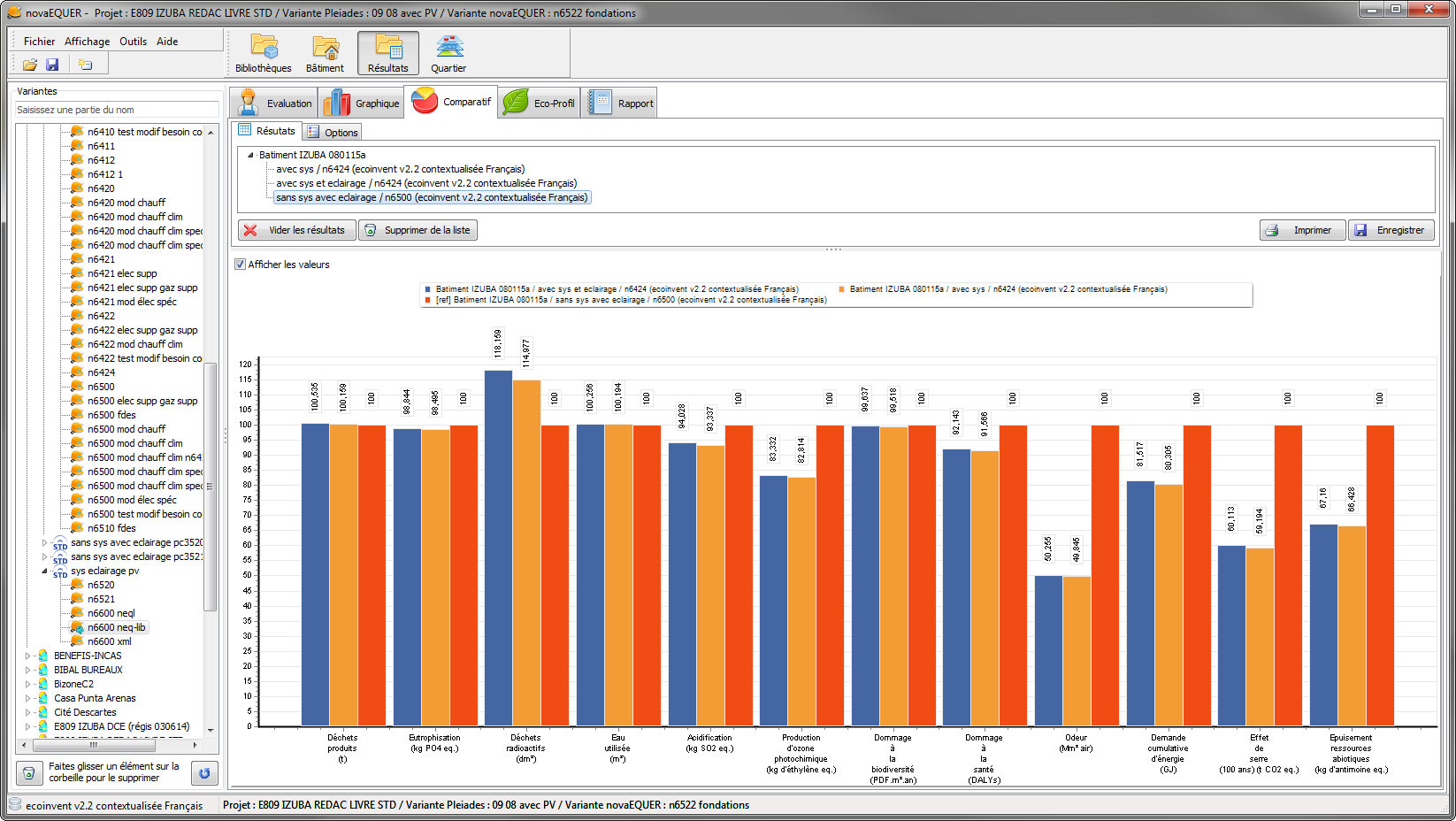The image size is (1456, 821).
Task: Expand the BENEFIS-INCAS project node
Action: [27, 656]
